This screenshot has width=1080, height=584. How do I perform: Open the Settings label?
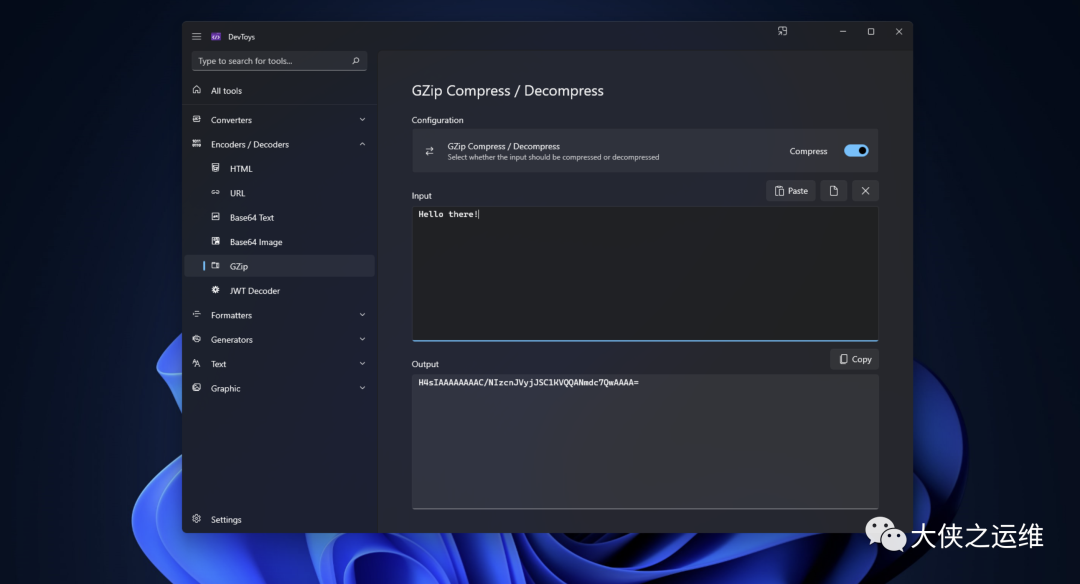point(226,520)
